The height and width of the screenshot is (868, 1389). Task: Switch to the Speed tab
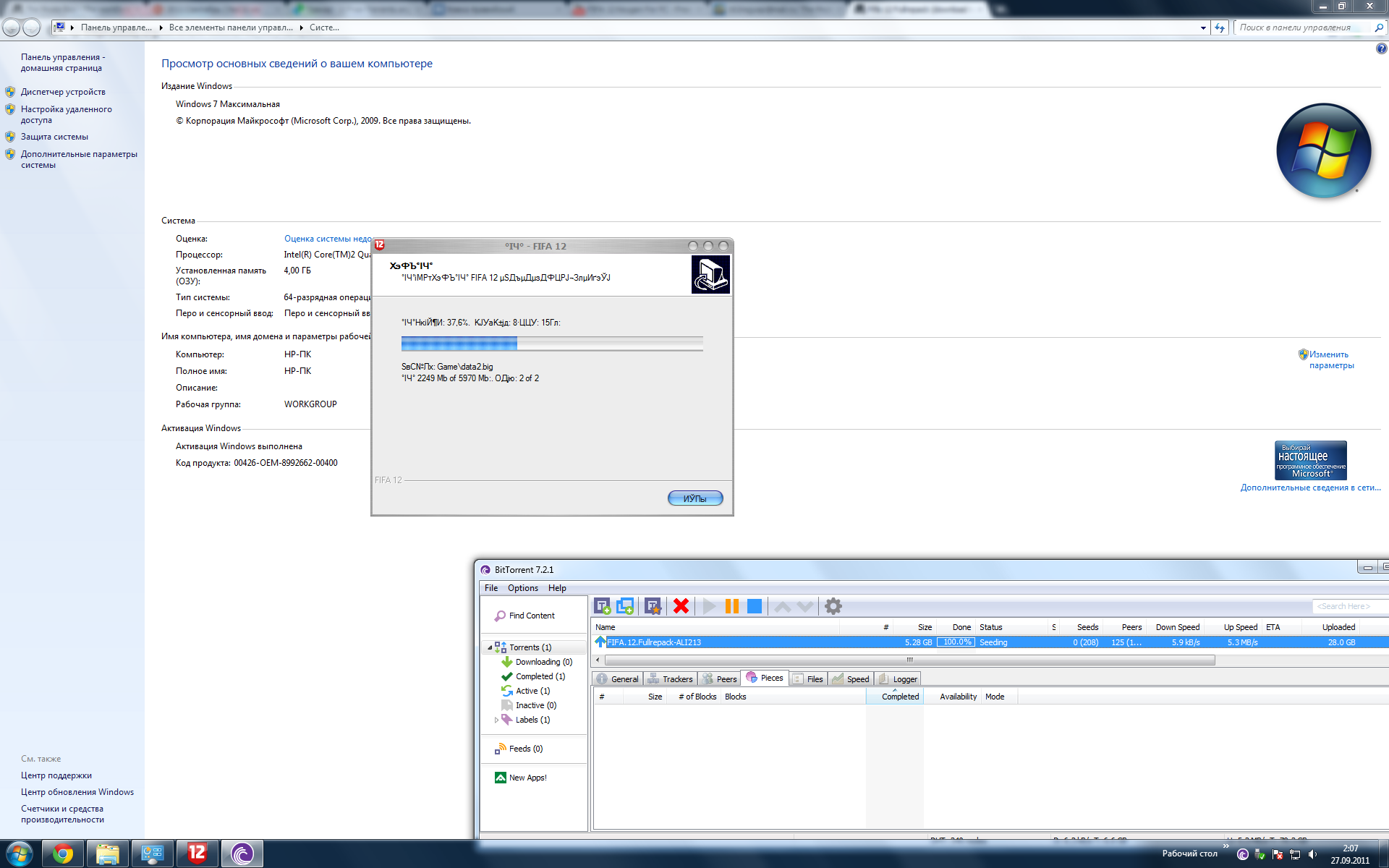point(851,678)
